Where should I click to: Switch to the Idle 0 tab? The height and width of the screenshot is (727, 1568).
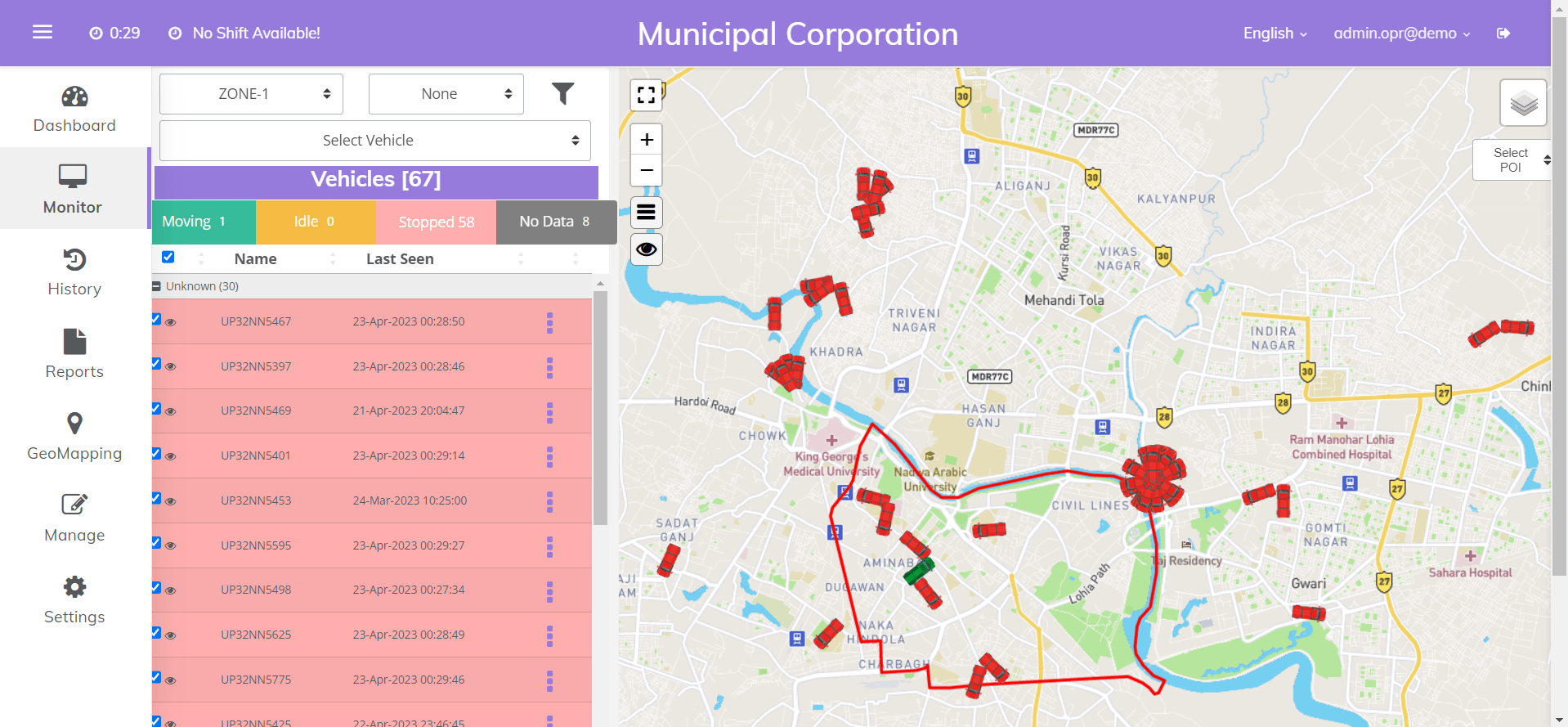pyautogui.click(x=316, y=222)
